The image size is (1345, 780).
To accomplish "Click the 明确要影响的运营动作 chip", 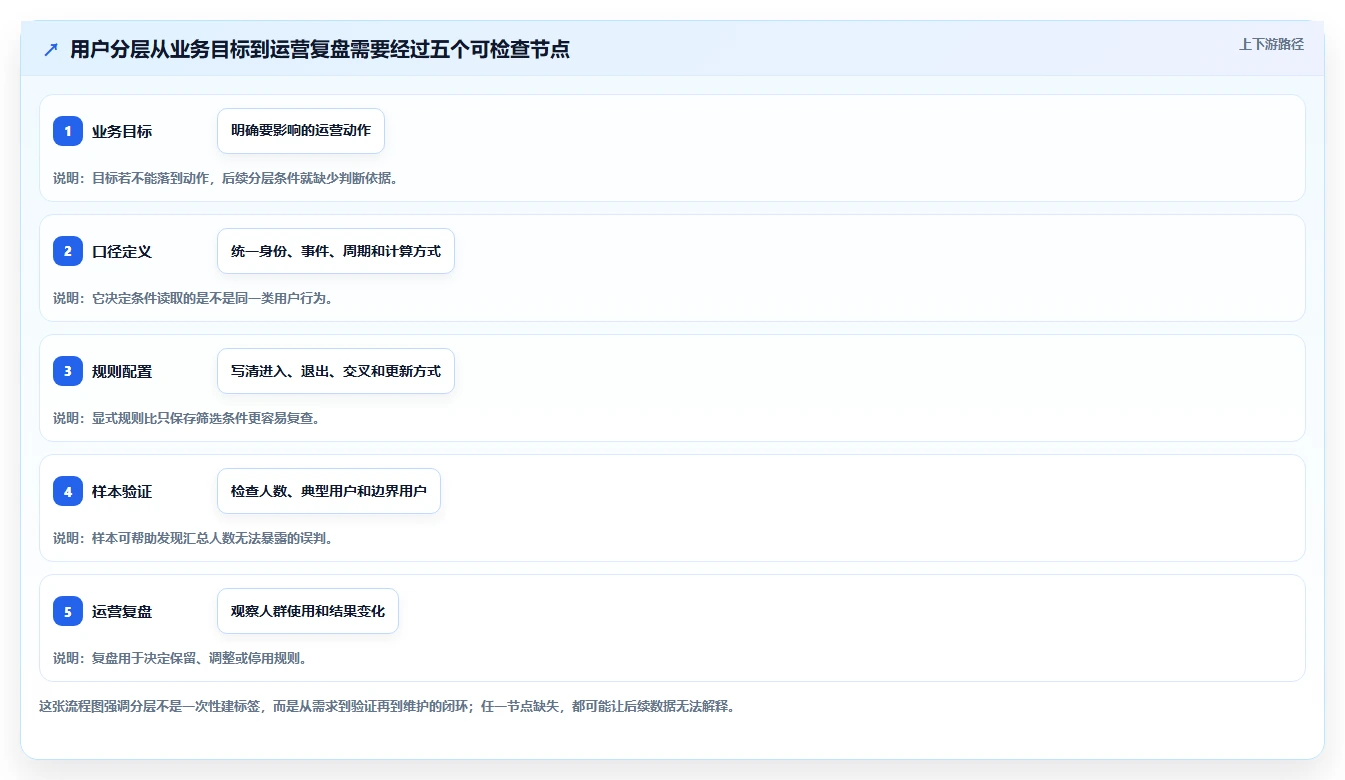I will pyautogui.click(x=301, y=131).
